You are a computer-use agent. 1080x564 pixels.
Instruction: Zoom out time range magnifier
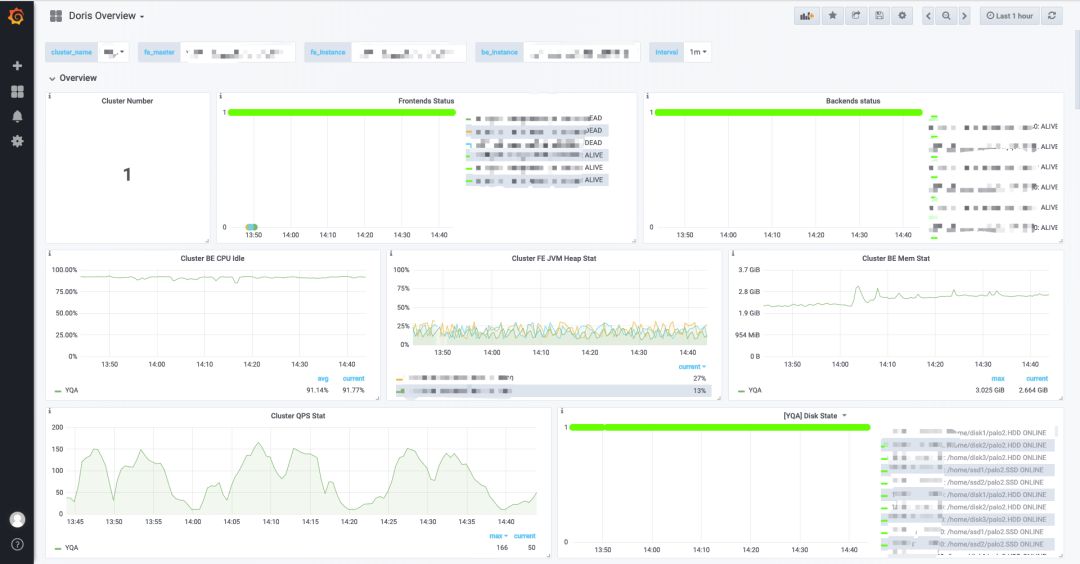pyautogui.click(x=946, y=16)
